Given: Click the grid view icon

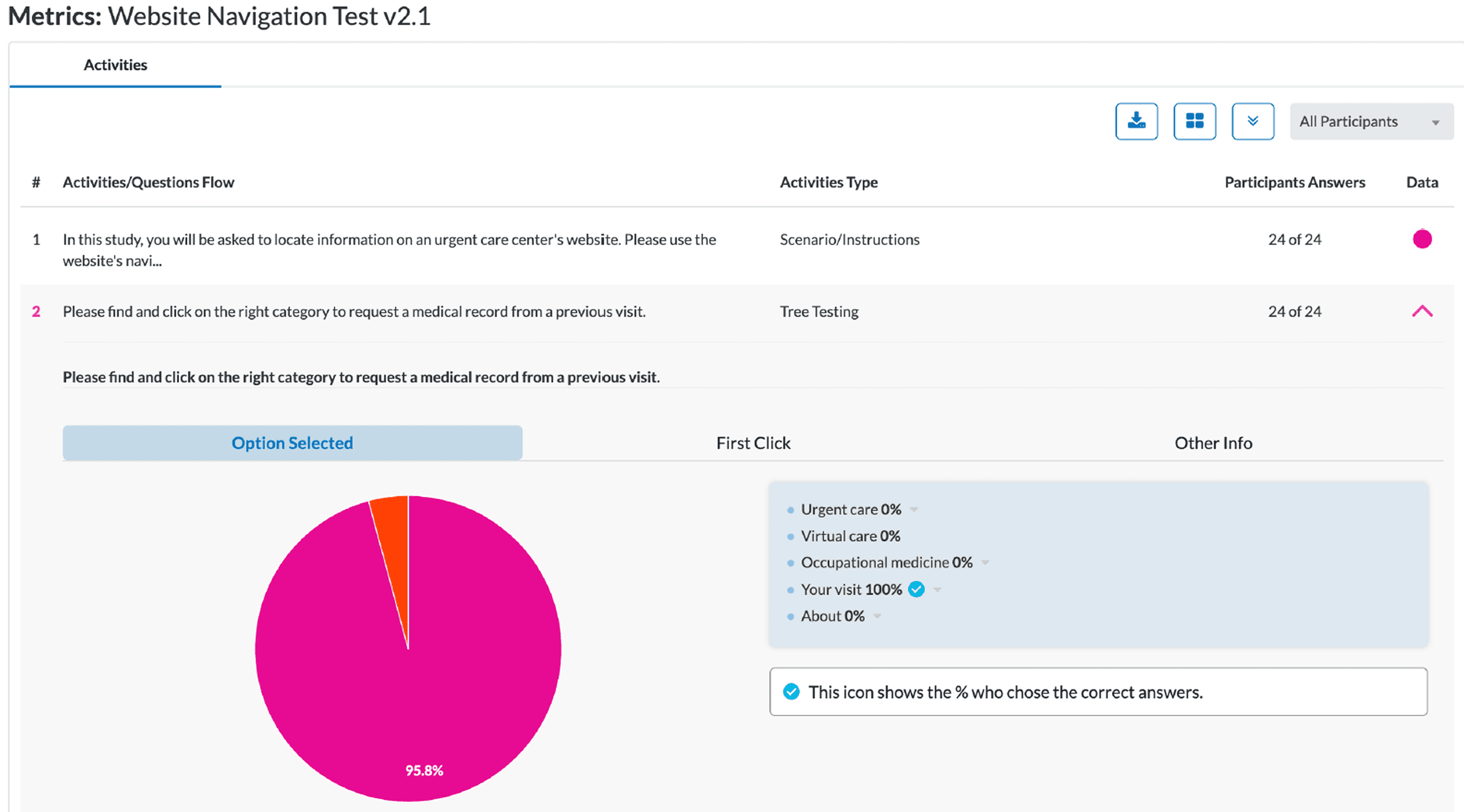Looking at the screenshot, I should 1195,121.
